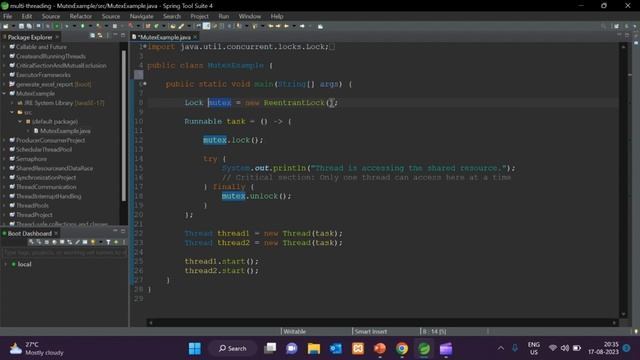This screenshot has height=360, width=640.
Task: Click the yellow bulb icon in Boot Dashboard toolbar
Action: click(x=93, y=242)
